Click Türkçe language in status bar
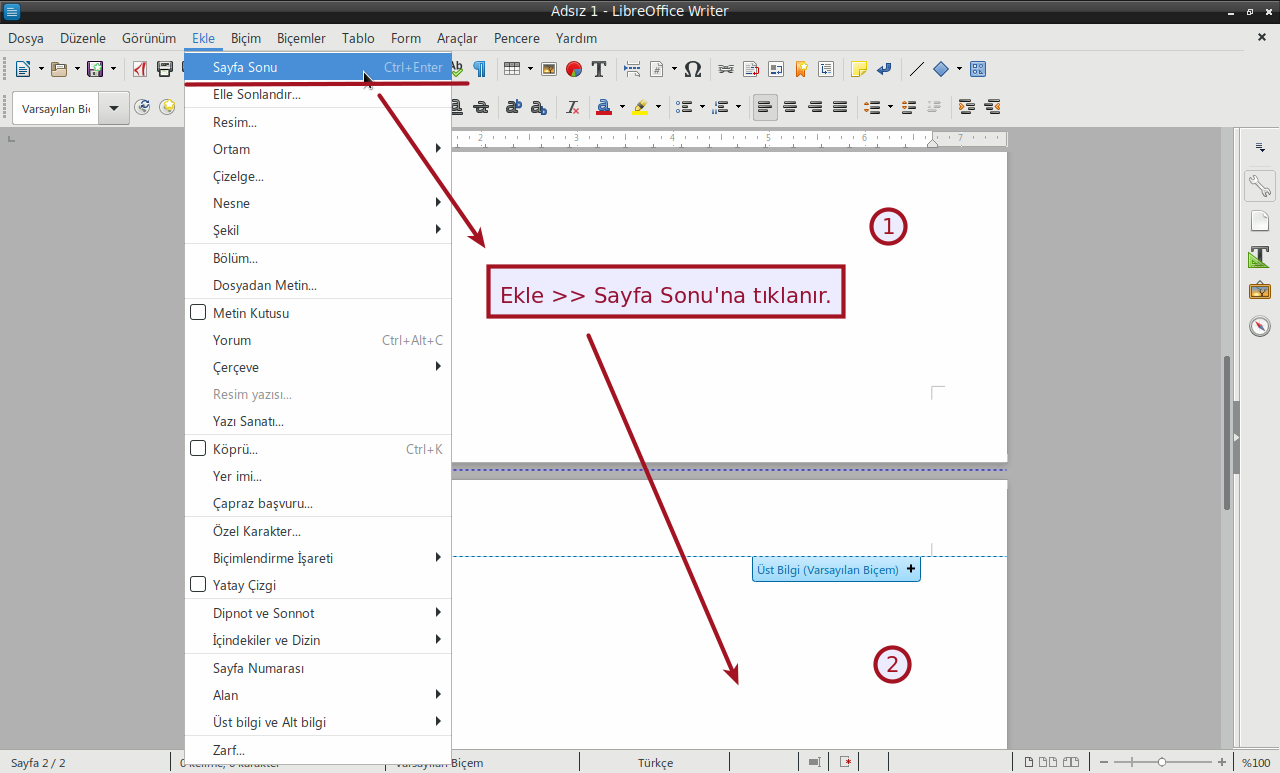The image size is (1280, 773). (x=656, y=762)
